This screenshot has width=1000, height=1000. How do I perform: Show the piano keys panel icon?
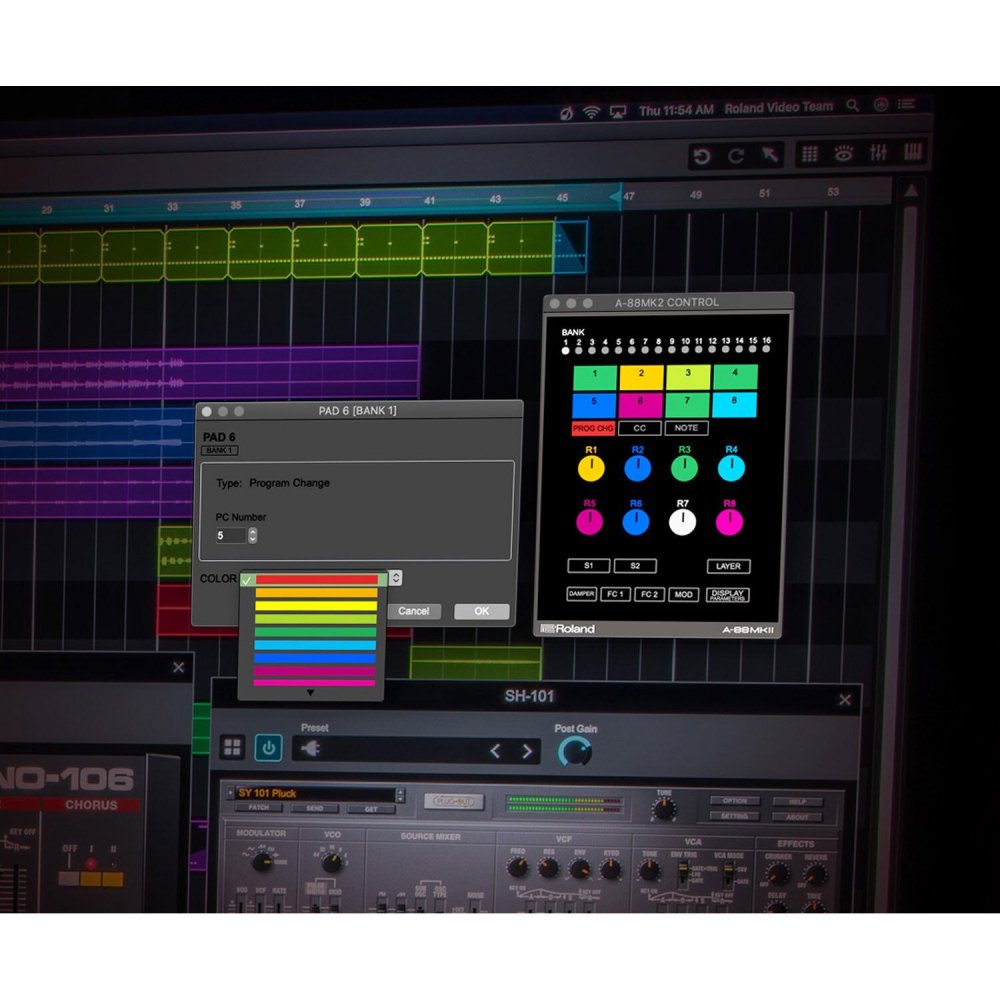[913, 153]
